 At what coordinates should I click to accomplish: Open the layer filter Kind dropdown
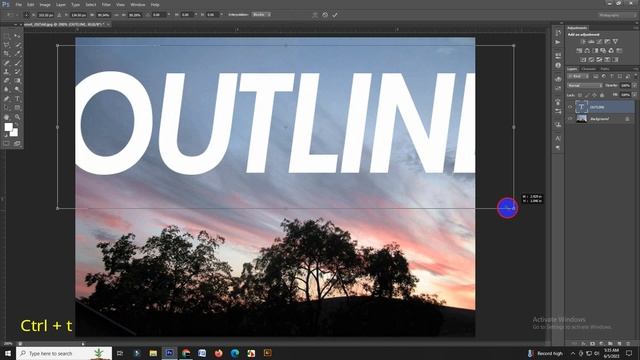pos(577,76)
